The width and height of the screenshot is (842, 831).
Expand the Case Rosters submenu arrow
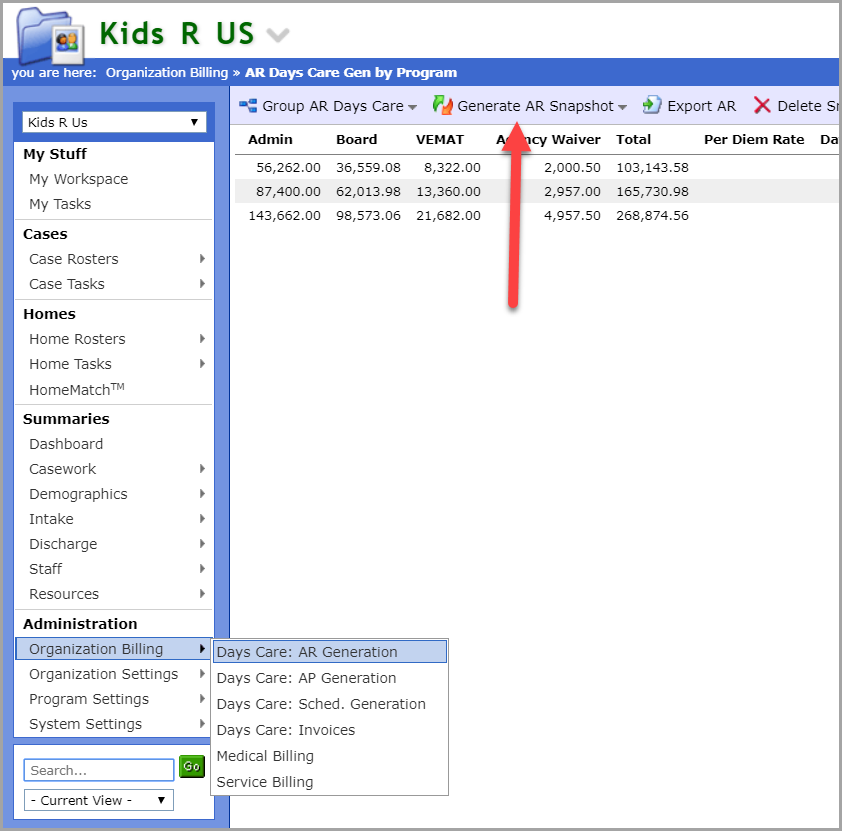point(202,259)
